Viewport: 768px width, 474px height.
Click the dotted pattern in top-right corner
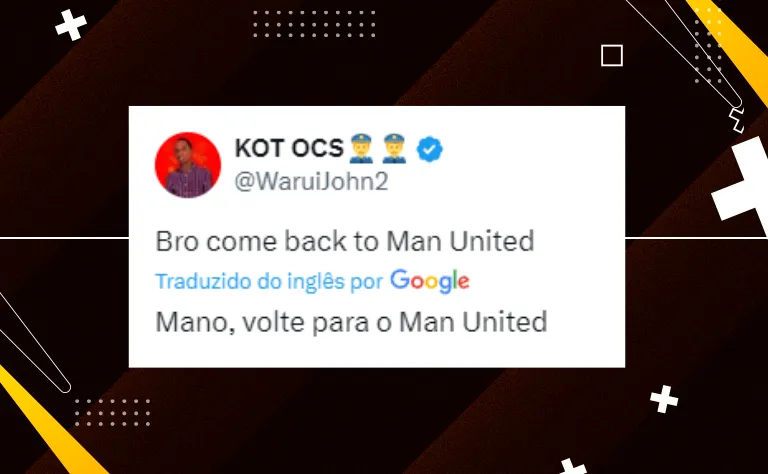(708, 46)
